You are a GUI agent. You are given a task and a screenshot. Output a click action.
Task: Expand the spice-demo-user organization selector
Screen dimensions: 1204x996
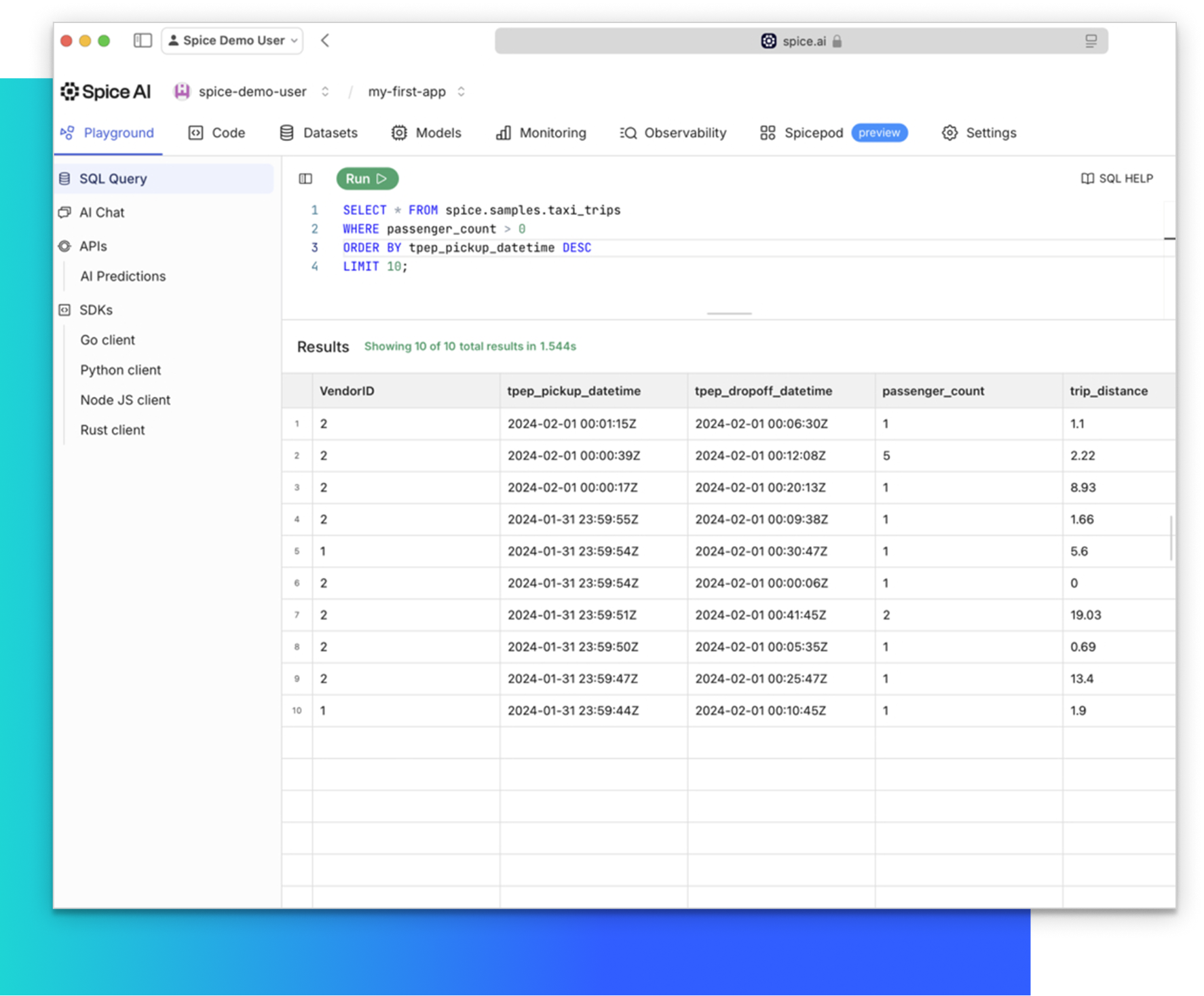pyautogui.click(x=325, y=92)
